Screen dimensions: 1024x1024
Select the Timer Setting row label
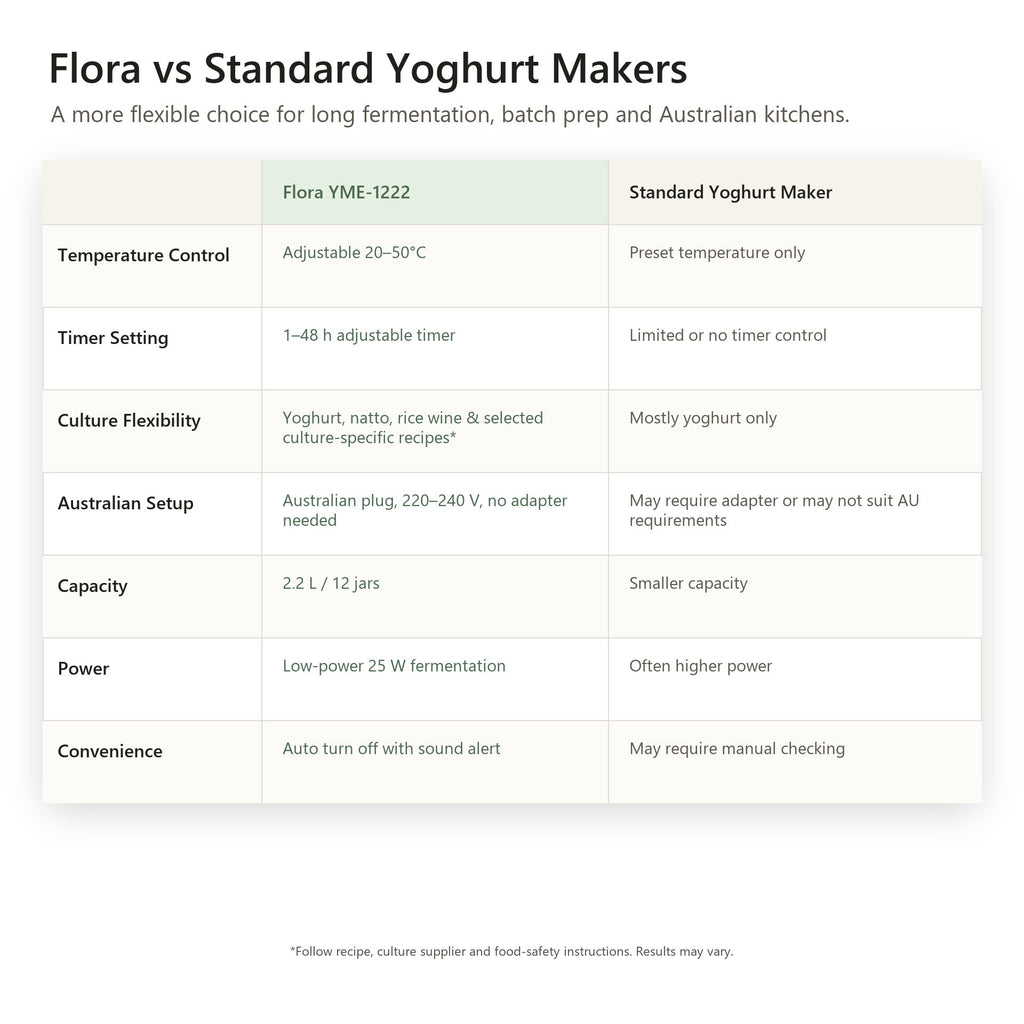tap(113, 338)
